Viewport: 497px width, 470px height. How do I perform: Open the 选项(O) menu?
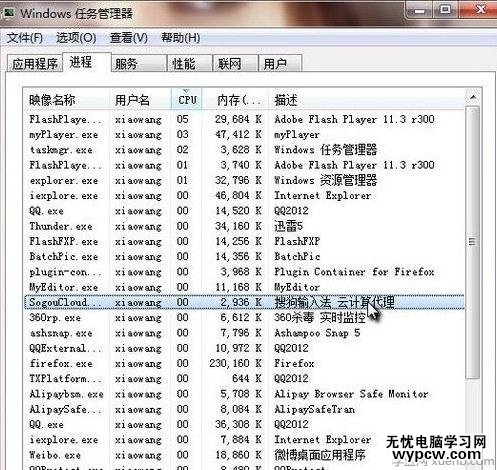pyautogui.click(x=76, y=38)
